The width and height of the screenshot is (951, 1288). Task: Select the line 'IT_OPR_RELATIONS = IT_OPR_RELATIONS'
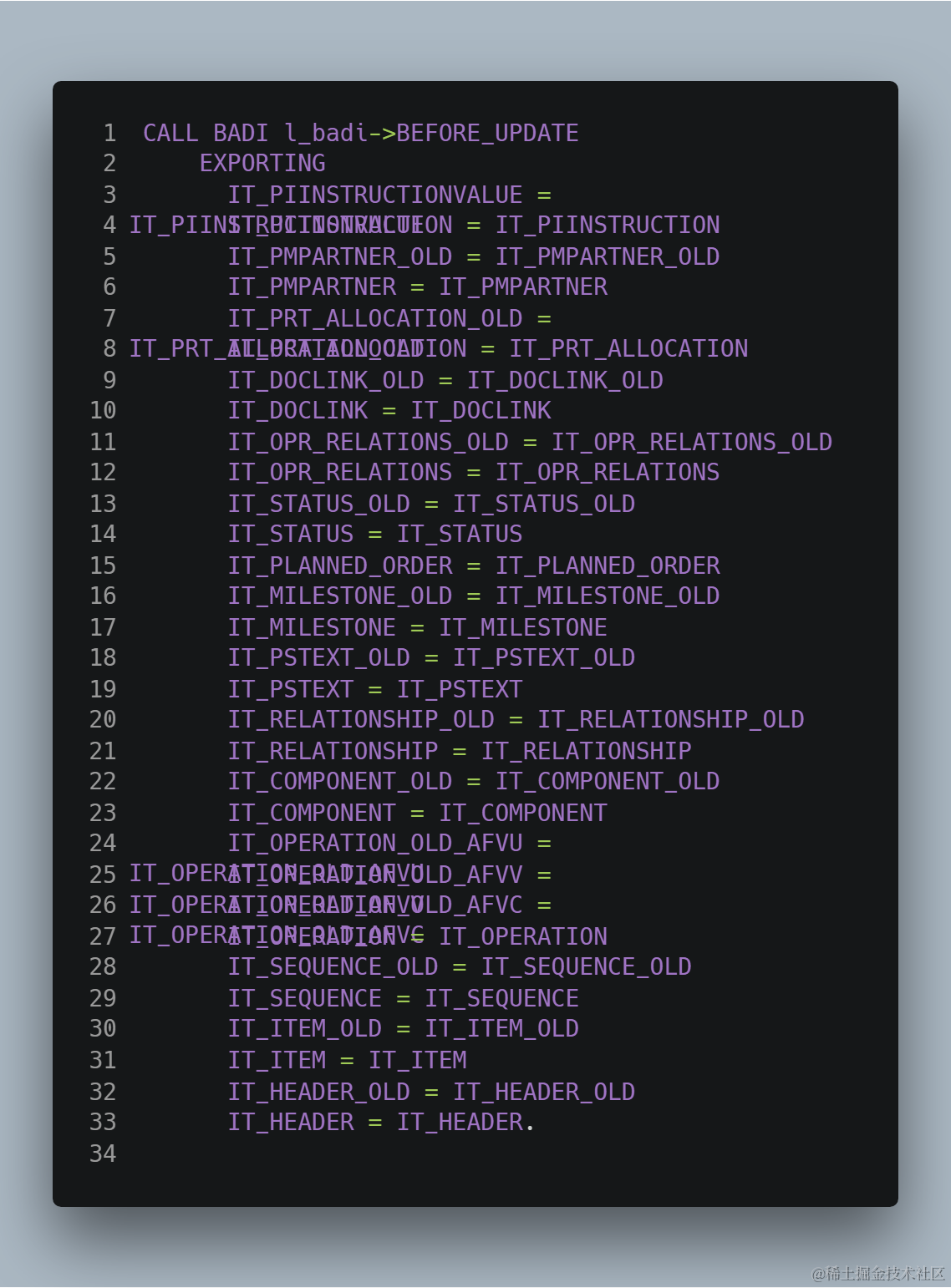pyautogui.click(x=474, y=472)
